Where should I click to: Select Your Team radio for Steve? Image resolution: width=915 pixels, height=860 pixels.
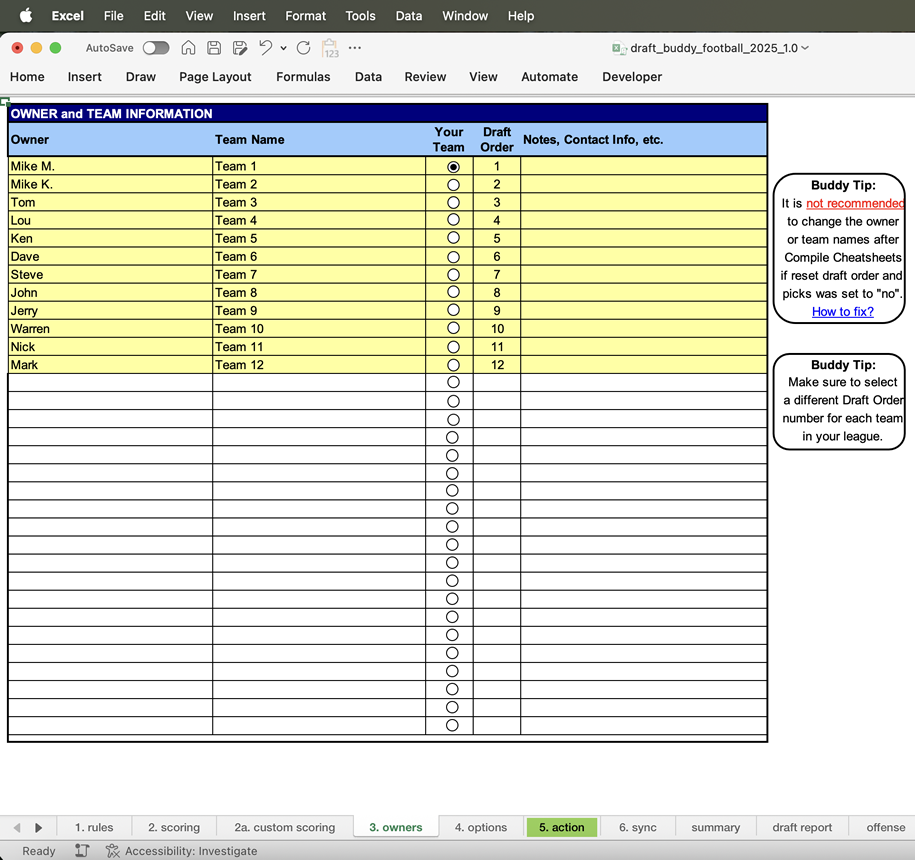(453, 274)
